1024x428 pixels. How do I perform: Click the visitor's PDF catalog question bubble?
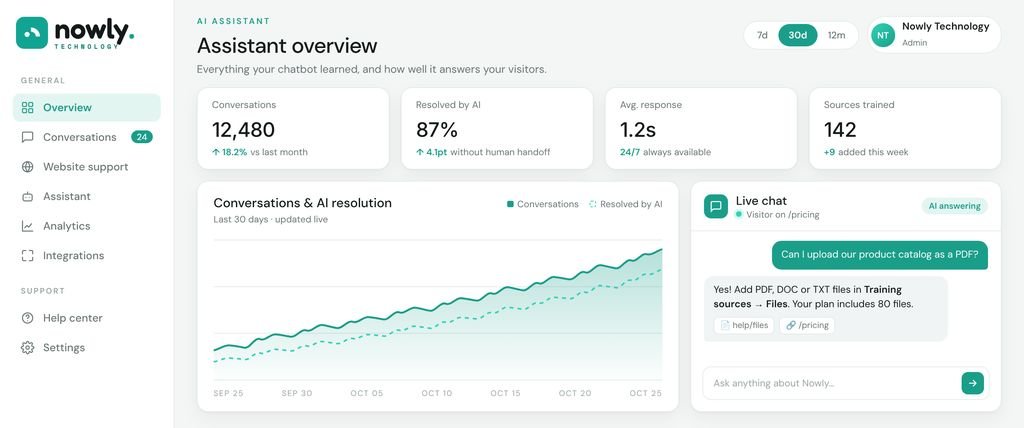[x=880, y=255]
